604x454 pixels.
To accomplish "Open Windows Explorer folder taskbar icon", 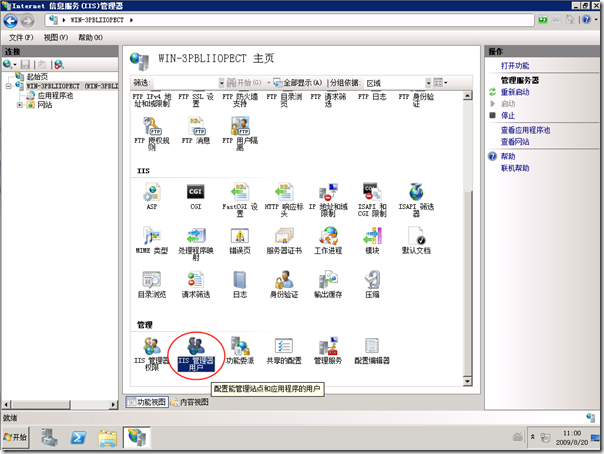I will (x=107, y=438).
